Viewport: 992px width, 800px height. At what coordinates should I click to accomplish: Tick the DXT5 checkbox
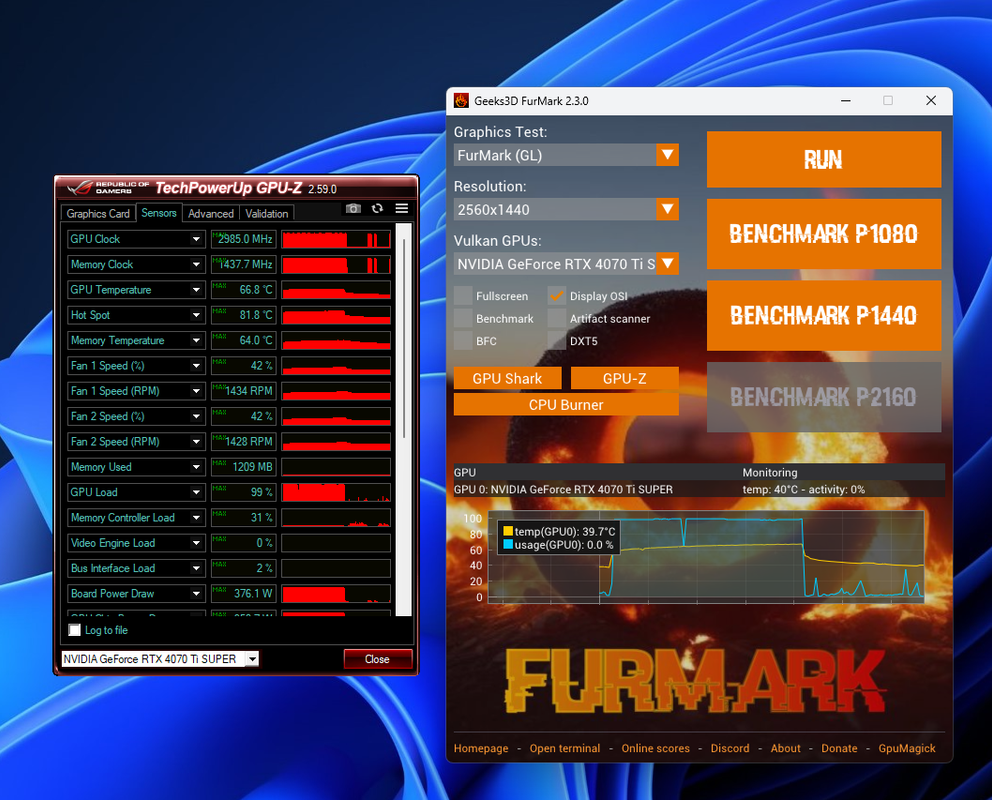[x=557, y=341]
